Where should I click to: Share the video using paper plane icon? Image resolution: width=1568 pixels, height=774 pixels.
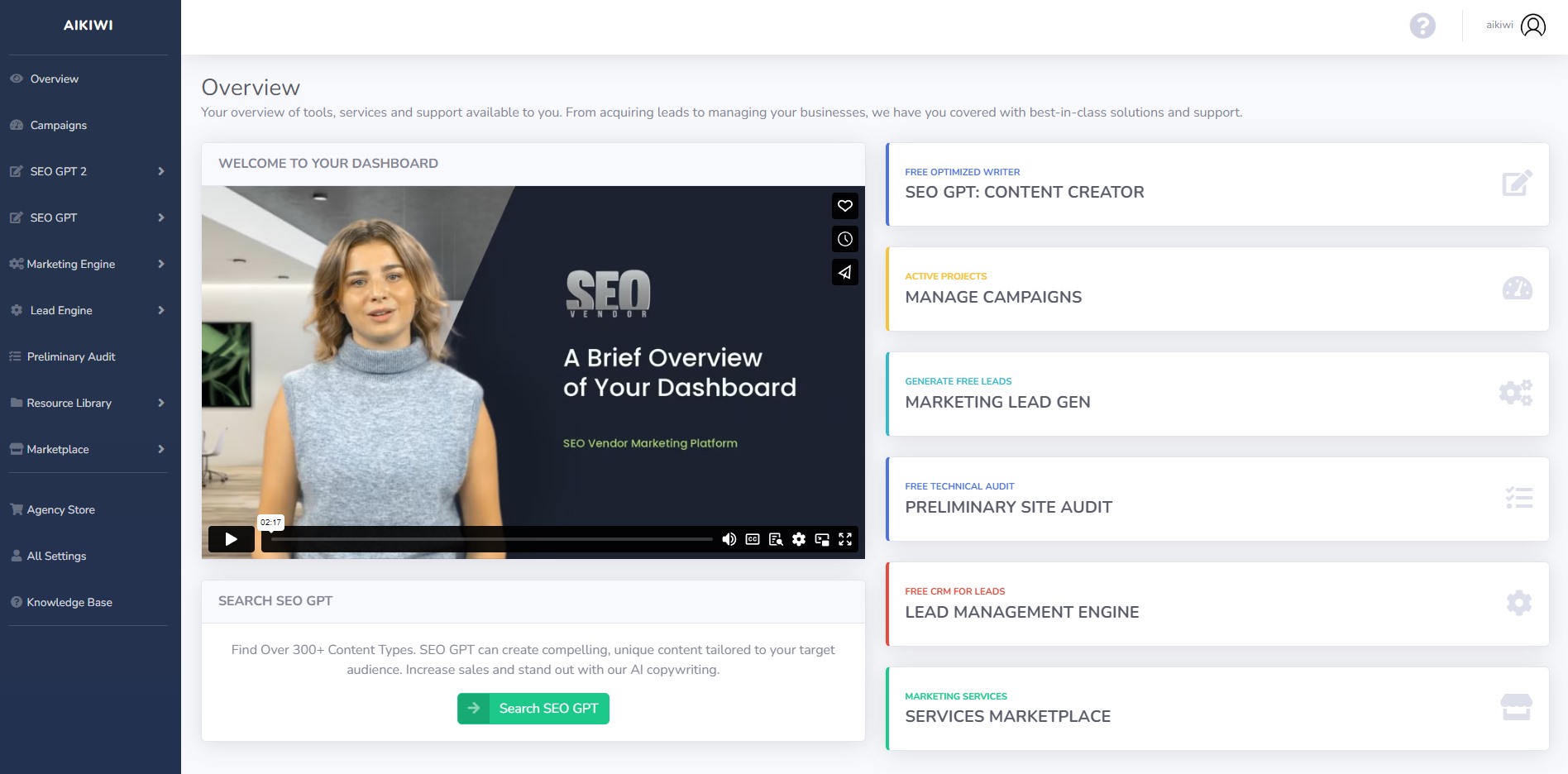pos(844,272)
